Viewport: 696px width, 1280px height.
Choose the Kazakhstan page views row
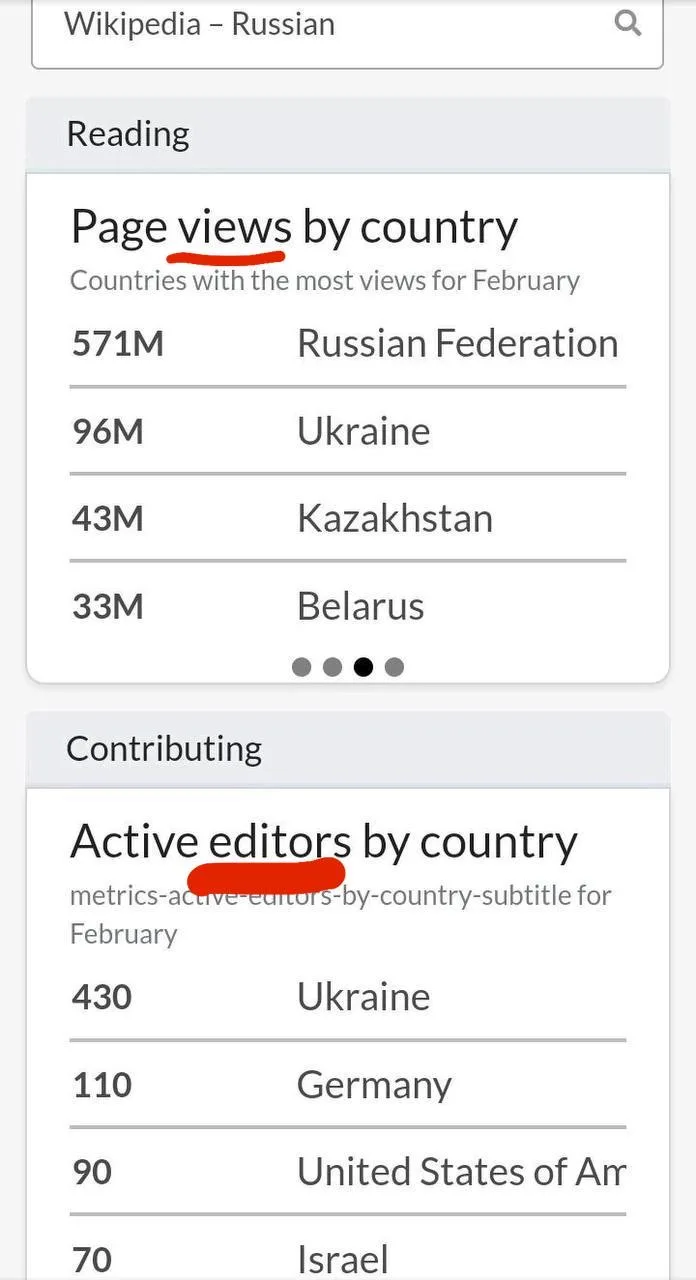[x=348, y=519]
